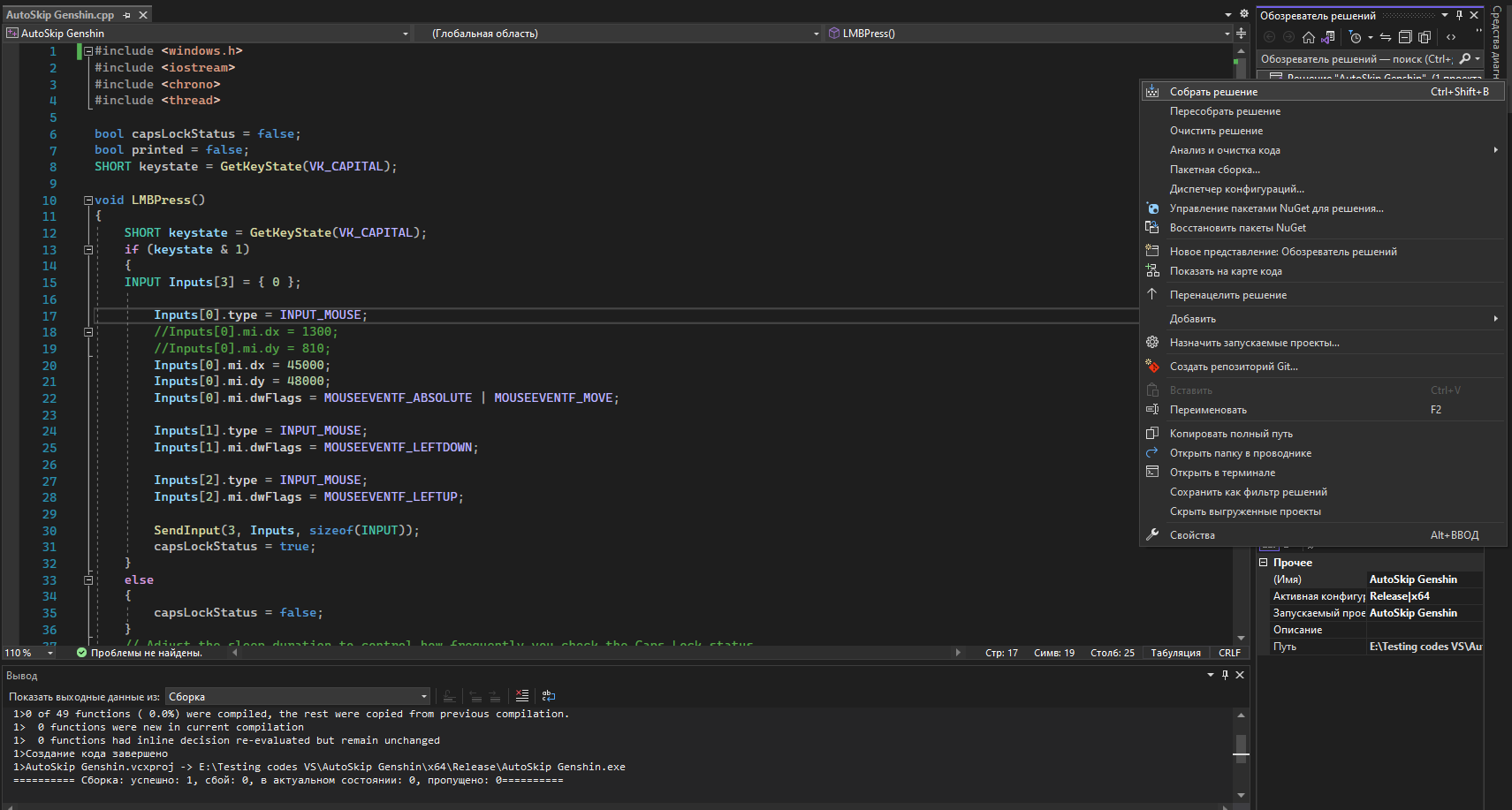Image resolution: width=1512 pixels, height=810 pixels.
Task: Toggle word wrap in Output panel
Action: (549, 696)
